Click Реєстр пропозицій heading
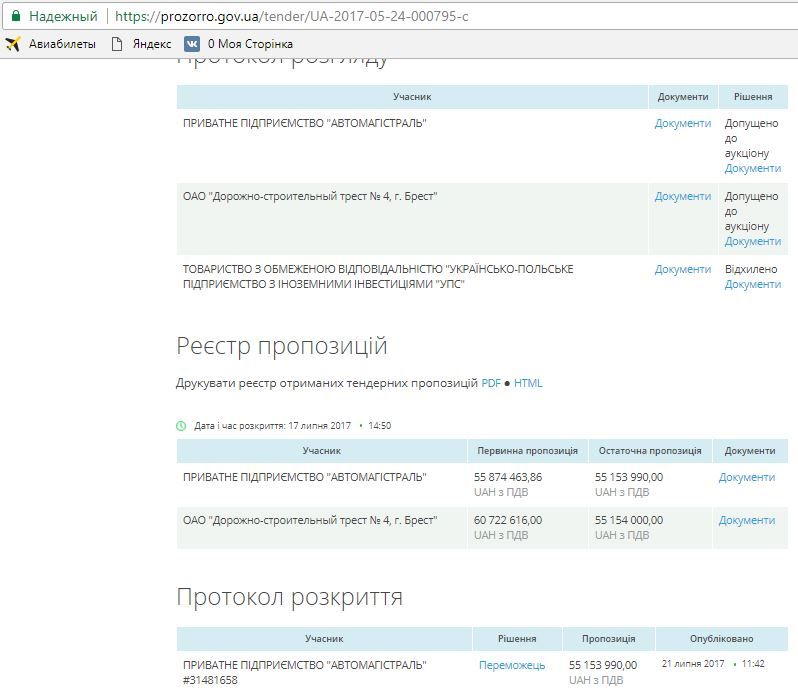Screen dimensions: 798x693 pyautogui.click(x=282, y=346)
